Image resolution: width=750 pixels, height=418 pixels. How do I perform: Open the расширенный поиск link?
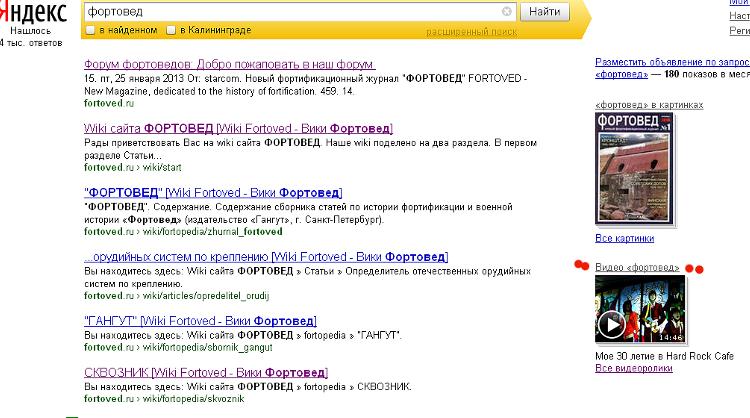(x=471, y=32)
